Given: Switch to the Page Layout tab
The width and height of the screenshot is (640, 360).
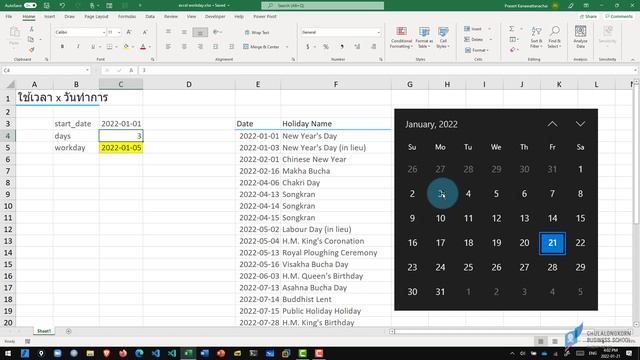Looking at the screenshot, I should click(x=96, y=17).
